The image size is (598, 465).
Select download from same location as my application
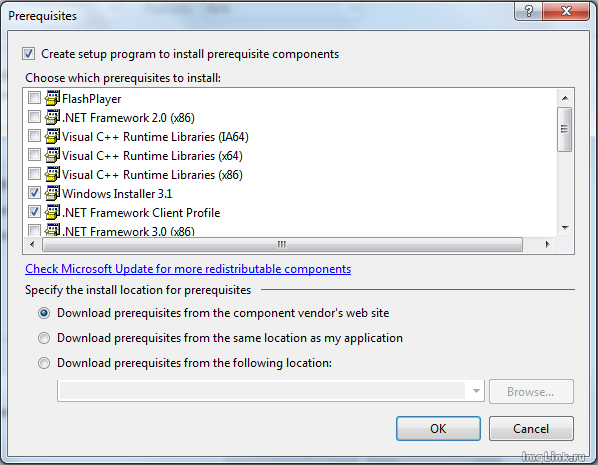pos(44,338)
